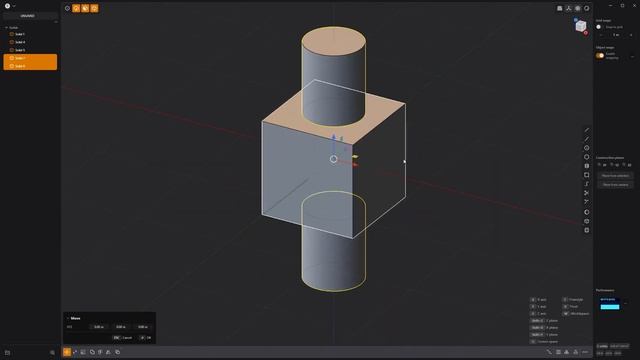This screenshot has width=640, height=360.
Task: Select the Box tool in right toolbar
Action: point(587,230)
